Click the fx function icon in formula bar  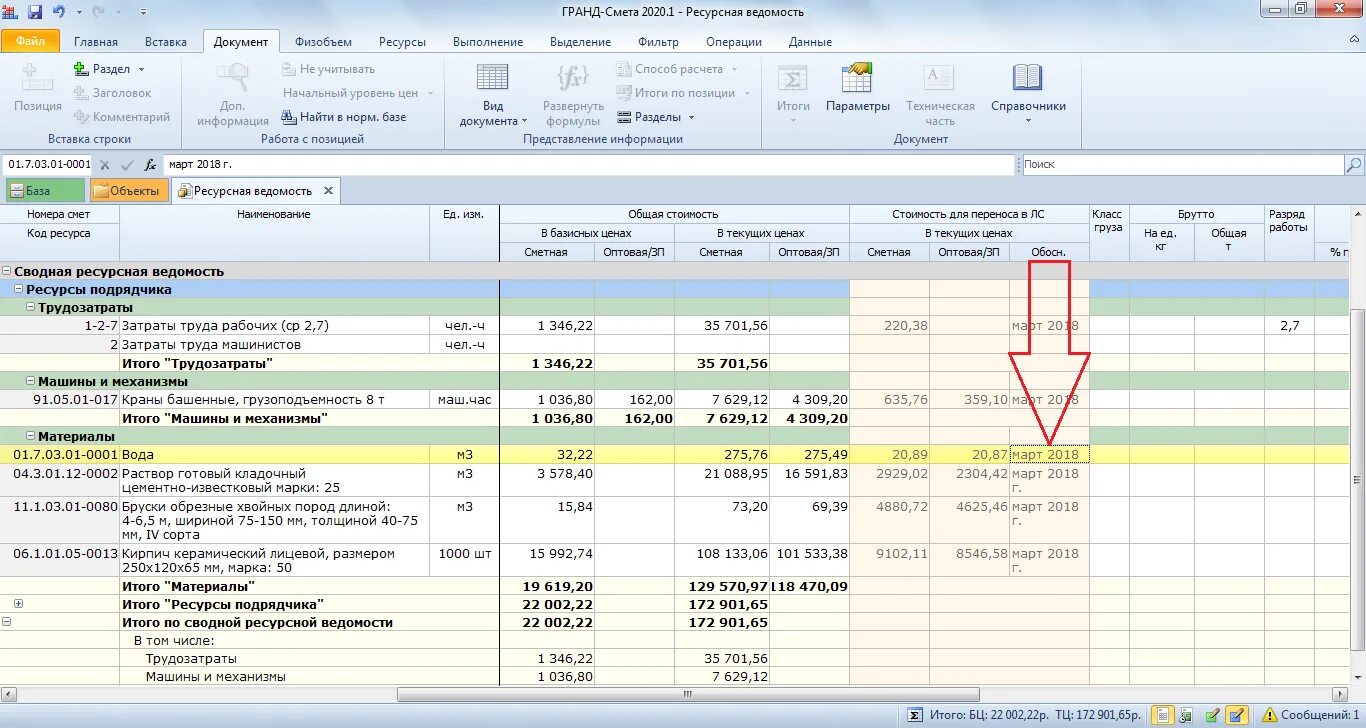150,165
